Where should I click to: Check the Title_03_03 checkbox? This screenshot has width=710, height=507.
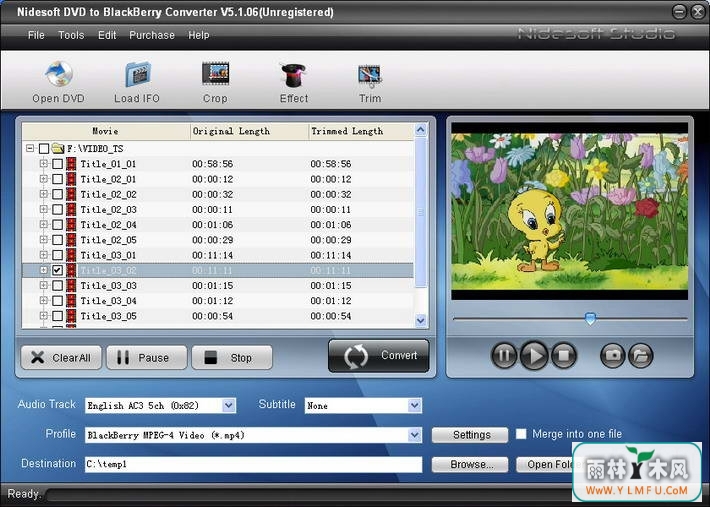58,286
